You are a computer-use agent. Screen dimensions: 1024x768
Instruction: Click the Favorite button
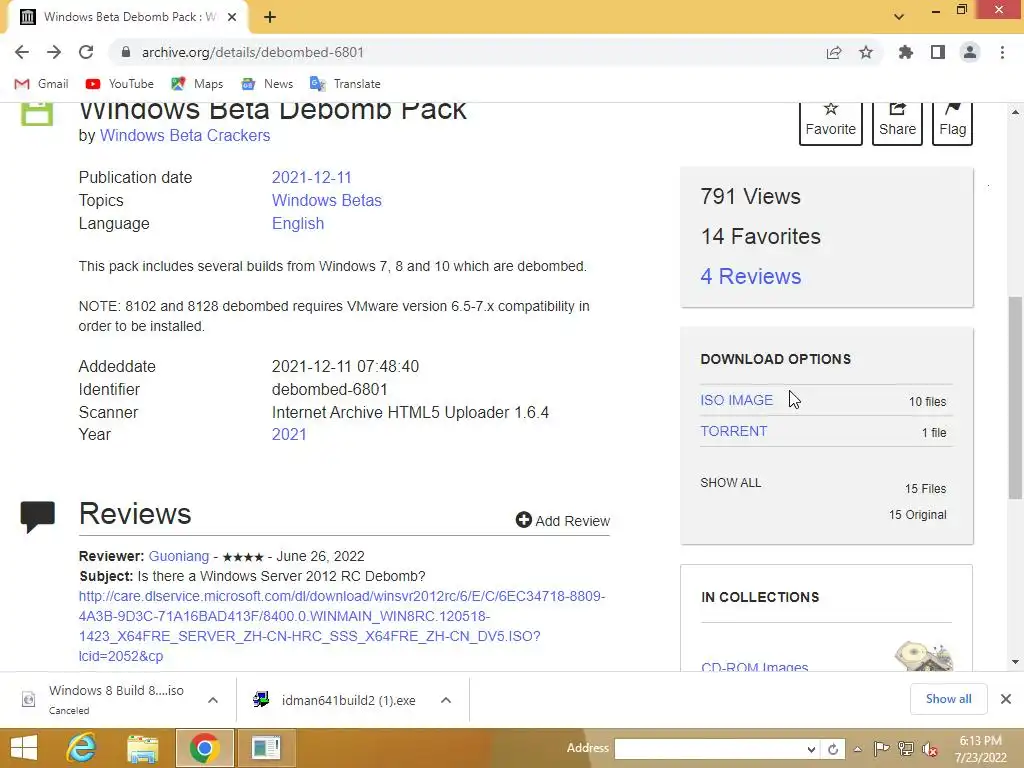pos(831,123)
